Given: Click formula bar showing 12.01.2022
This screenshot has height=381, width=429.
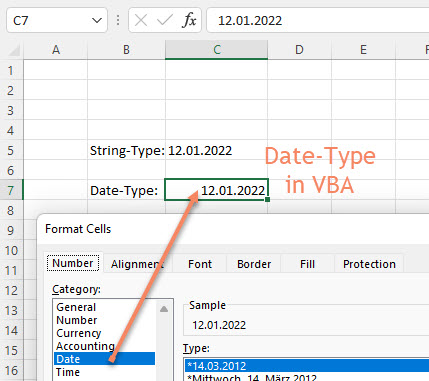Looking at the screenshot, I should [318, 21].
